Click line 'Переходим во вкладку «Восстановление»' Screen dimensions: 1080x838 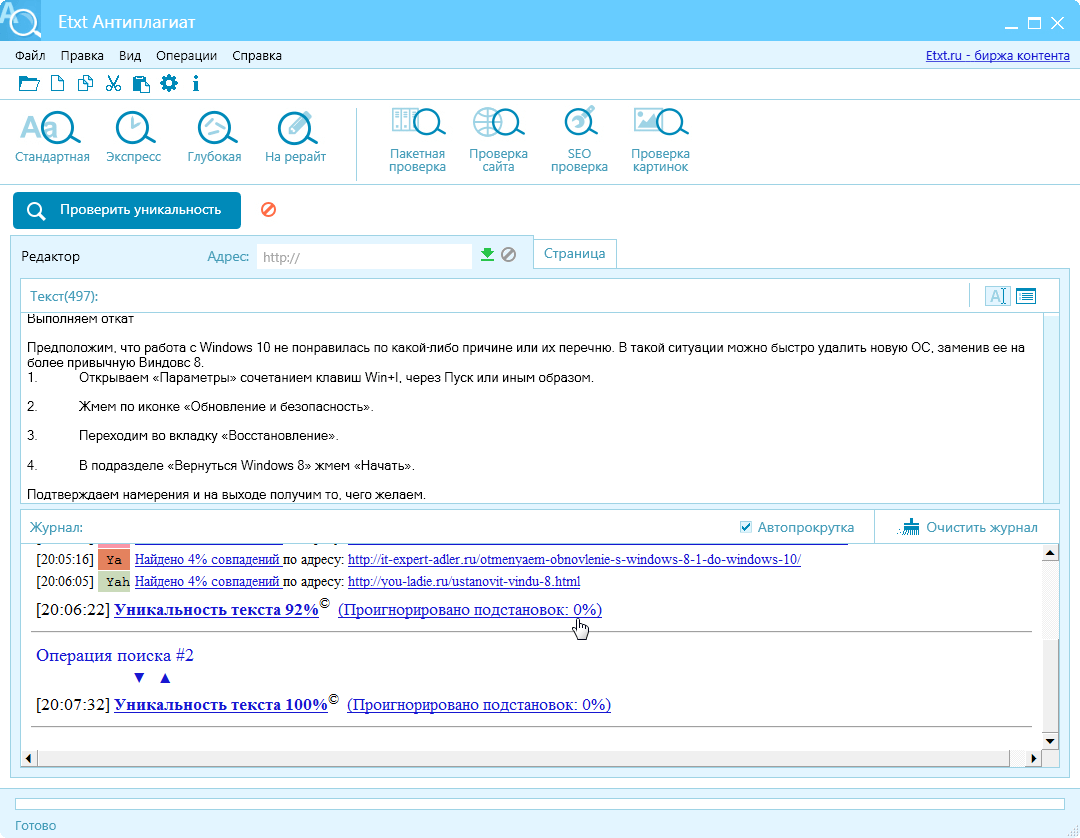tap(209, 436)
